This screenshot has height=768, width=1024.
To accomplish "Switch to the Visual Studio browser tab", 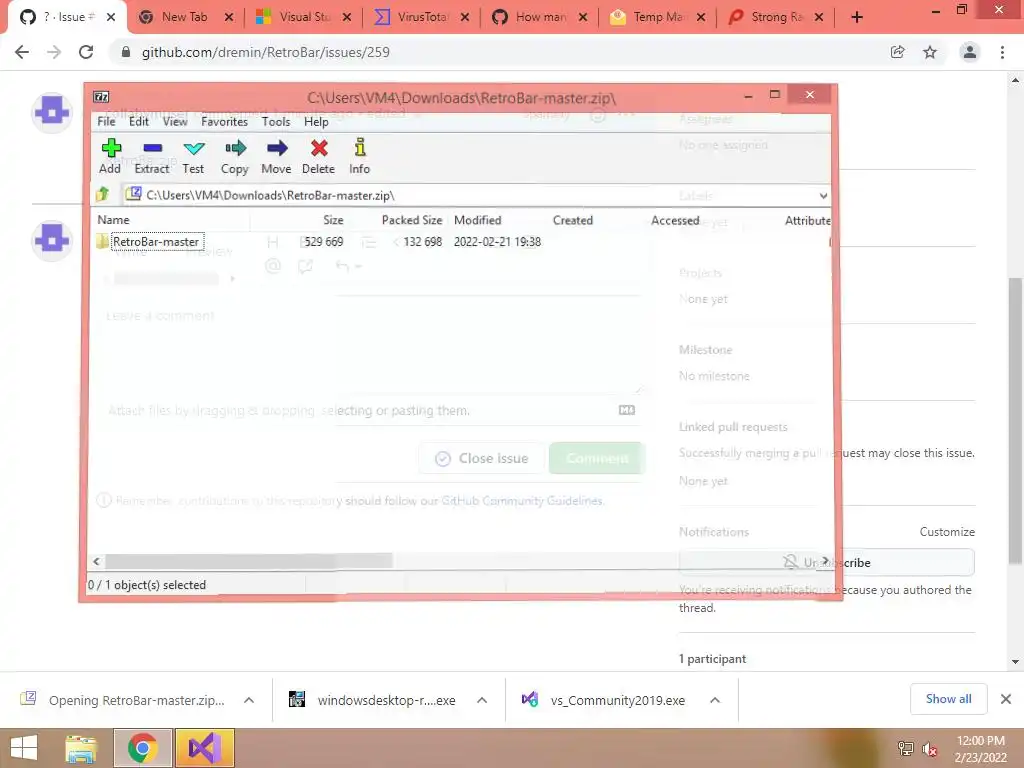I will (304, 17).
